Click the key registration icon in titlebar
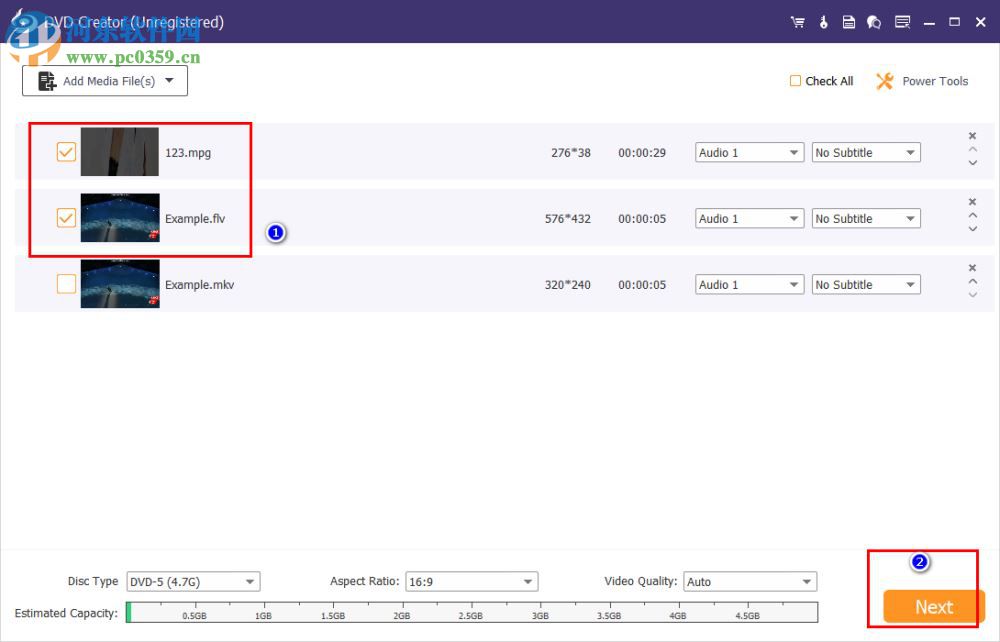This screenshot has height=642, width=1000. (x=823, y=21)
